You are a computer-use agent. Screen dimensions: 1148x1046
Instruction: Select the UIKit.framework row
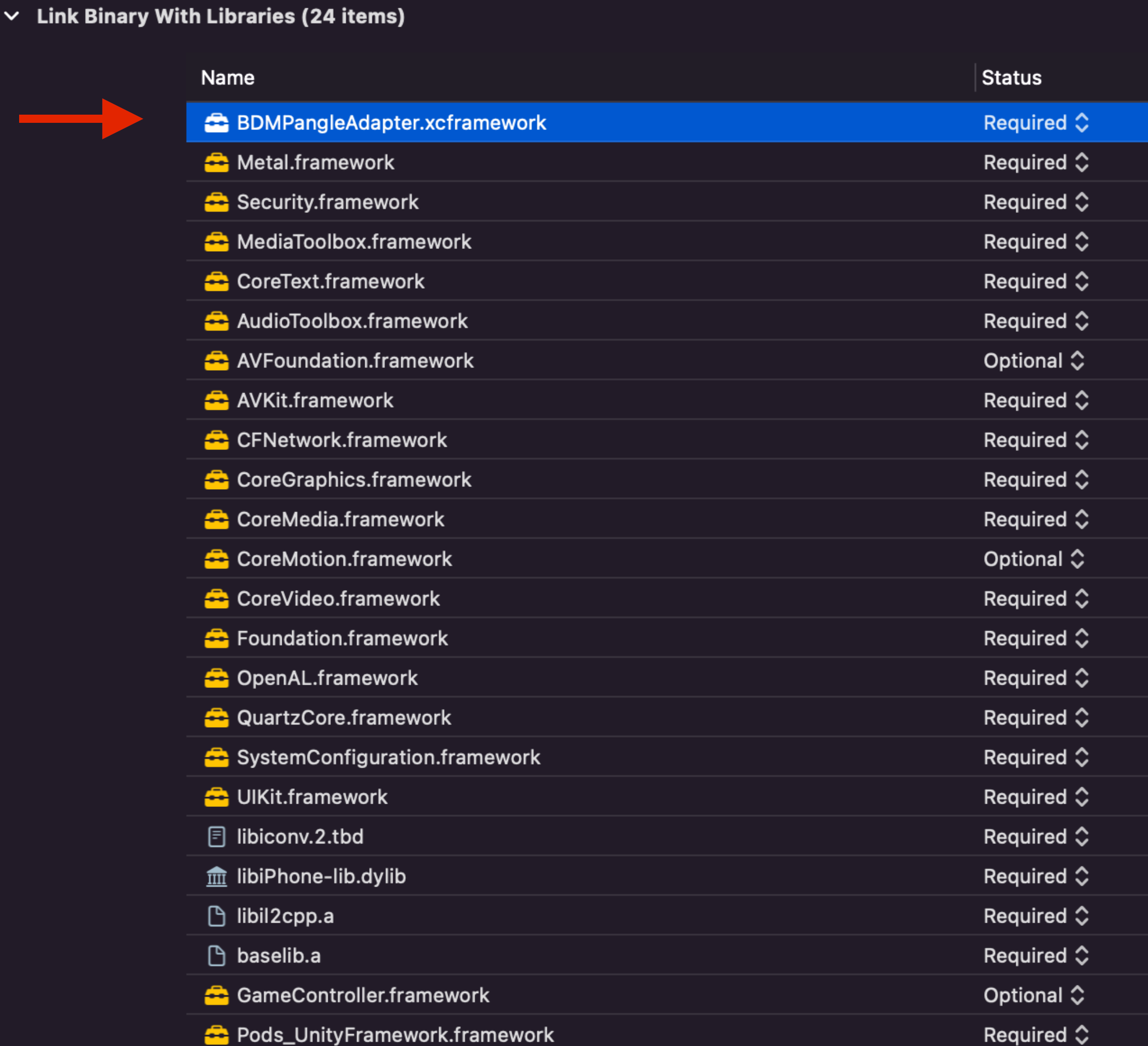click(x=312, y=797)
